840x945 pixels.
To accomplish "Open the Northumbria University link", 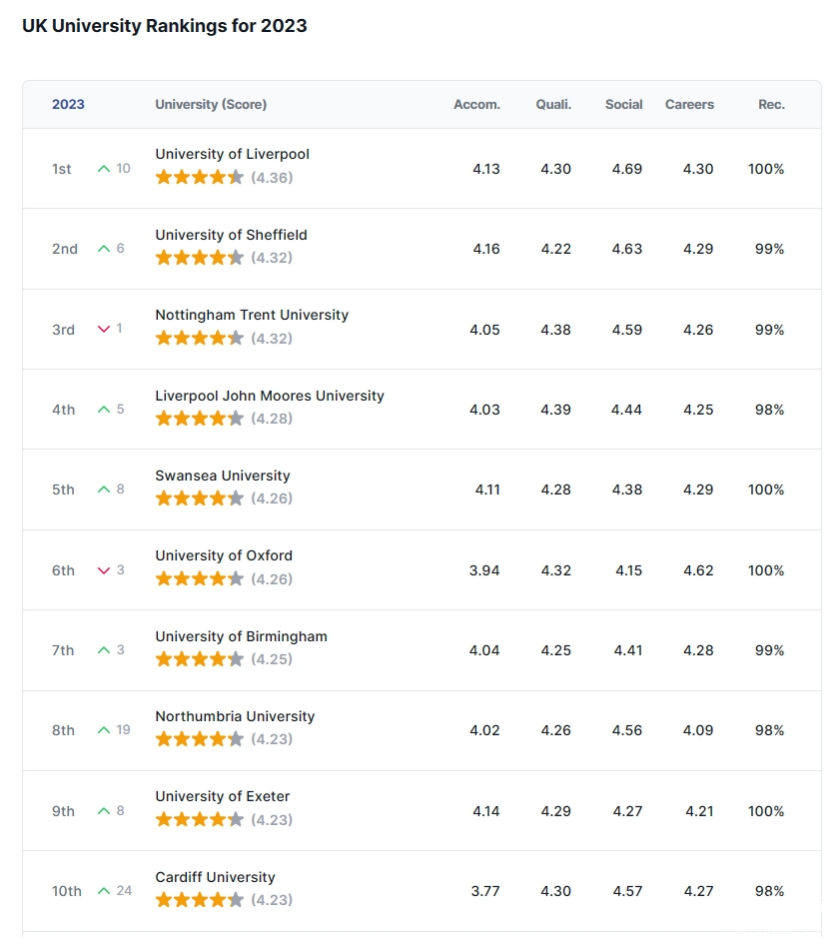I will 235,717.
